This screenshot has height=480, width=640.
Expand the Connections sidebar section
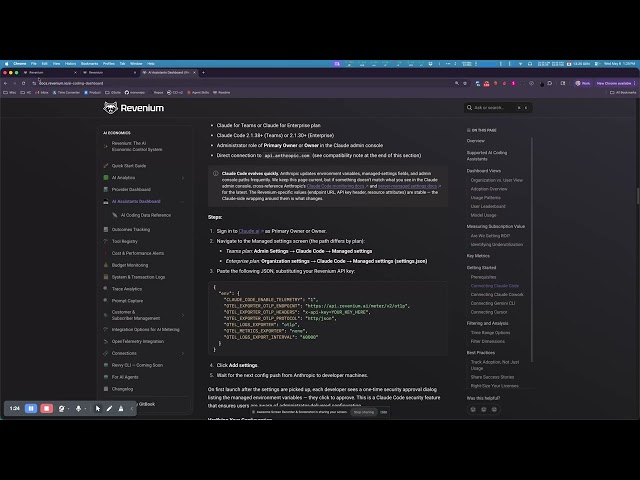click(x=183, y=353)
